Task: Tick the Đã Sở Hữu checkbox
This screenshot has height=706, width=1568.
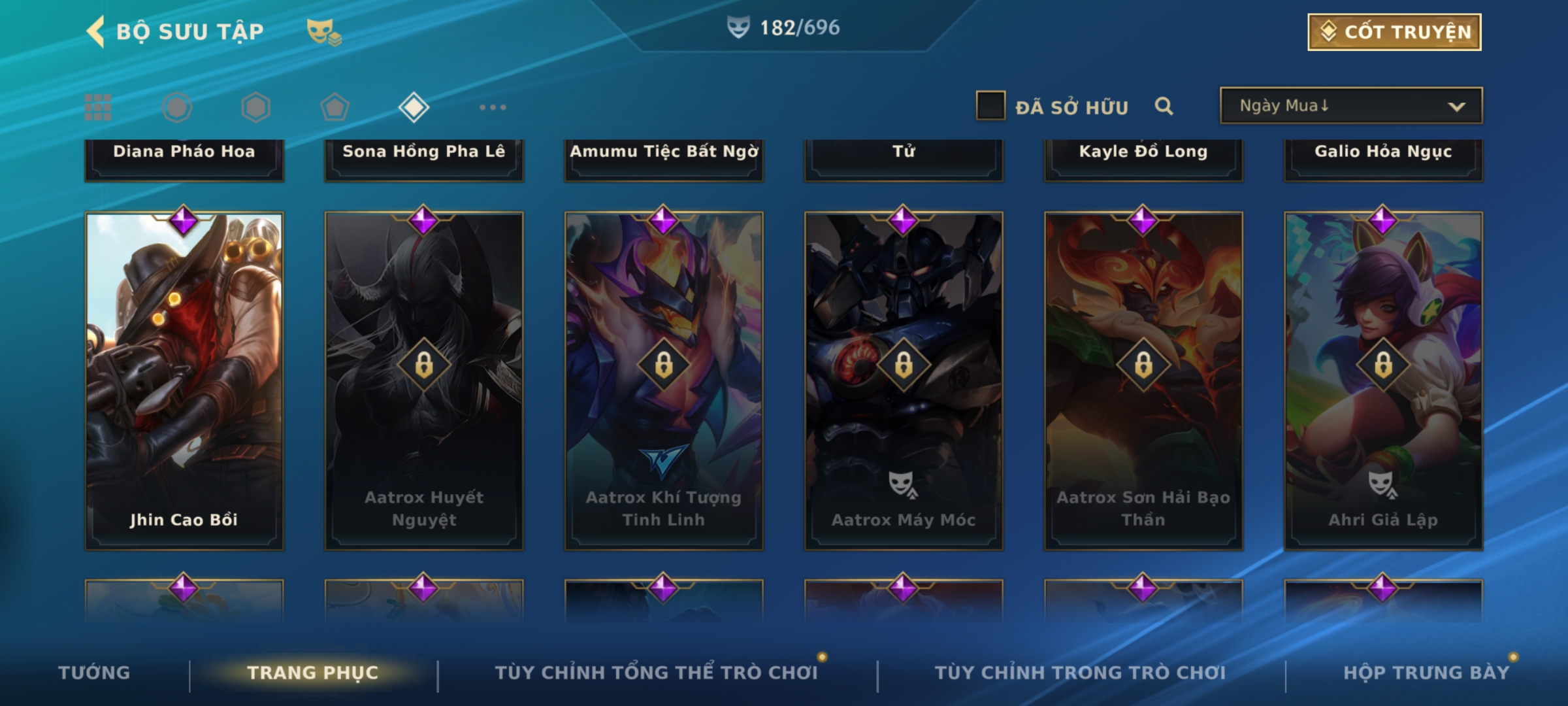Action: (x=990, y=106)
